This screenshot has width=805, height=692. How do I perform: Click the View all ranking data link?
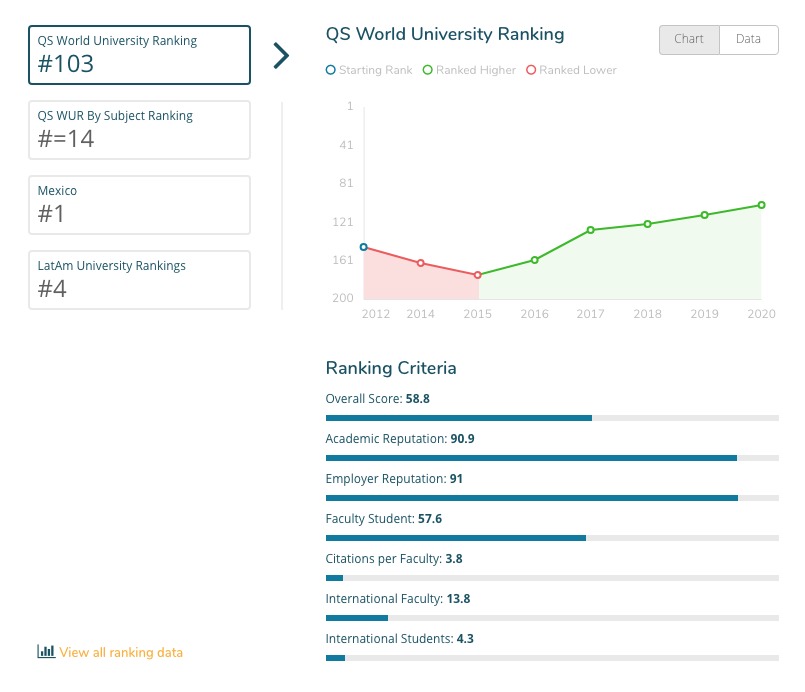121,652
